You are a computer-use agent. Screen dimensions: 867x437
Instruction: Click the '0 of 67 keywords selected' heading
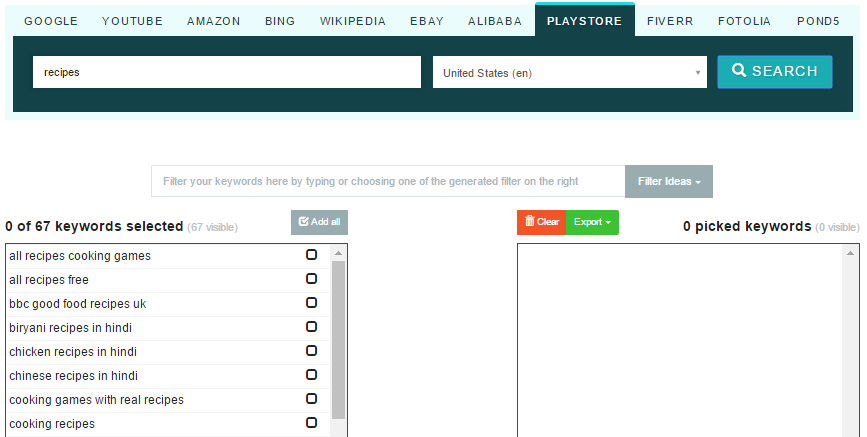coord(94,226)
